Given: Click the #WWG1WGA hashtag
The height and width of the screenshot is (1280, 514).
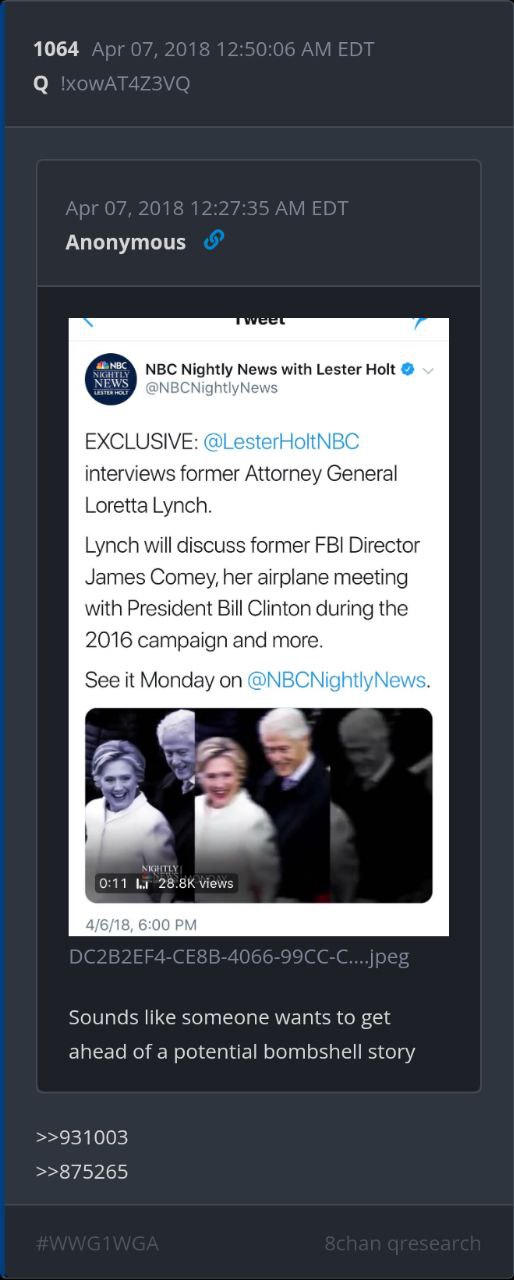Looking at the screenshot, I should click(x=97, y=1243).
